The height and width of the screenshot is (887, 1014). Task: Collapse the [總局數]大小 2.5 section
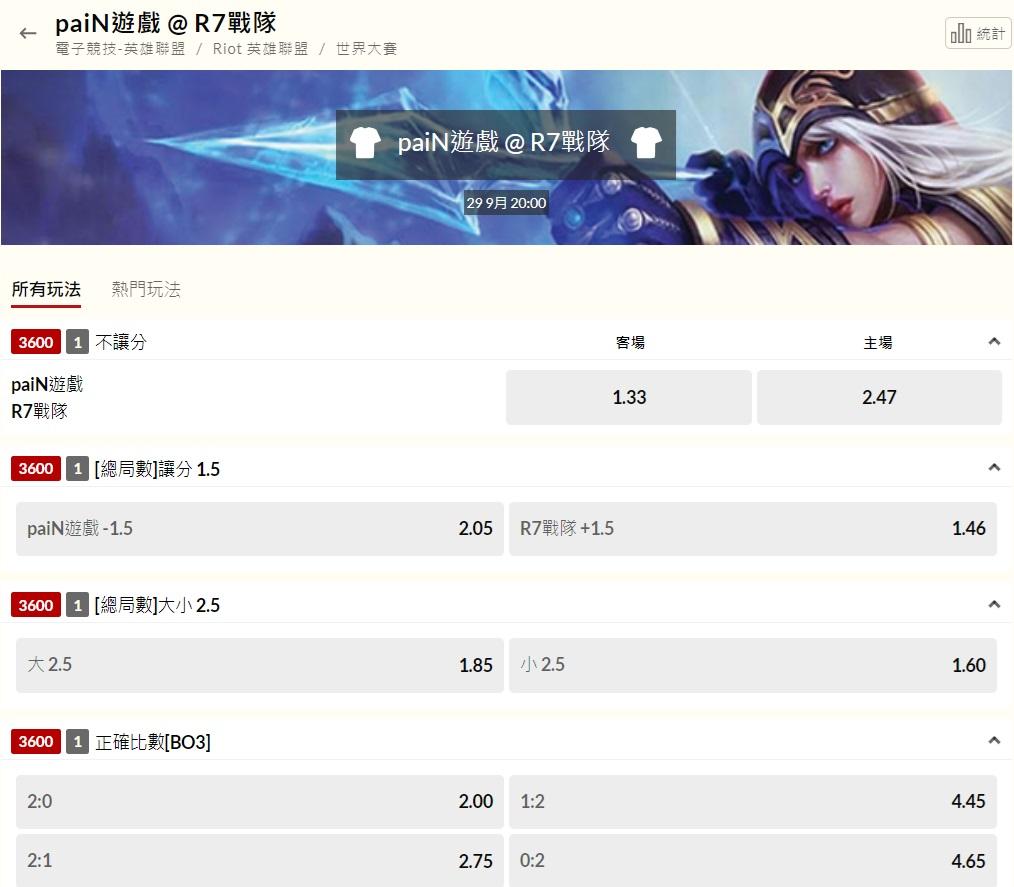pyautogui.click(x=994, y=604)
